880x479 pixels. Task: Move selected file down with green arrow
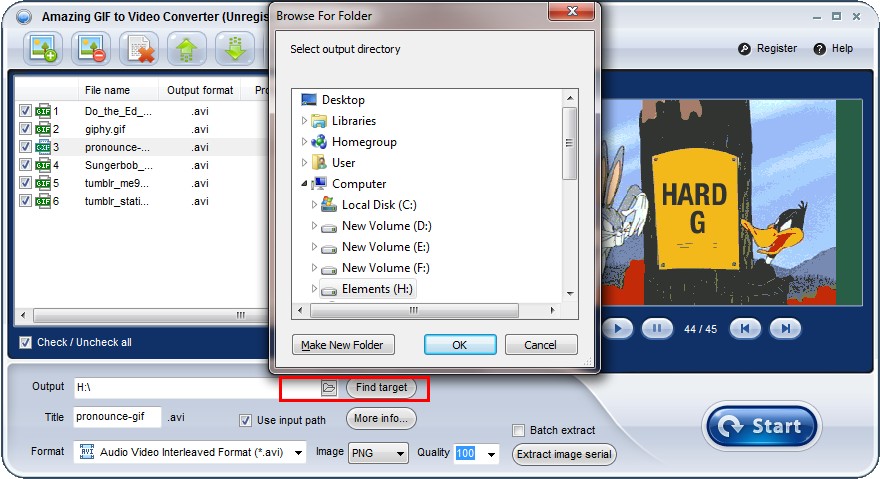click(x=236, y=48)
